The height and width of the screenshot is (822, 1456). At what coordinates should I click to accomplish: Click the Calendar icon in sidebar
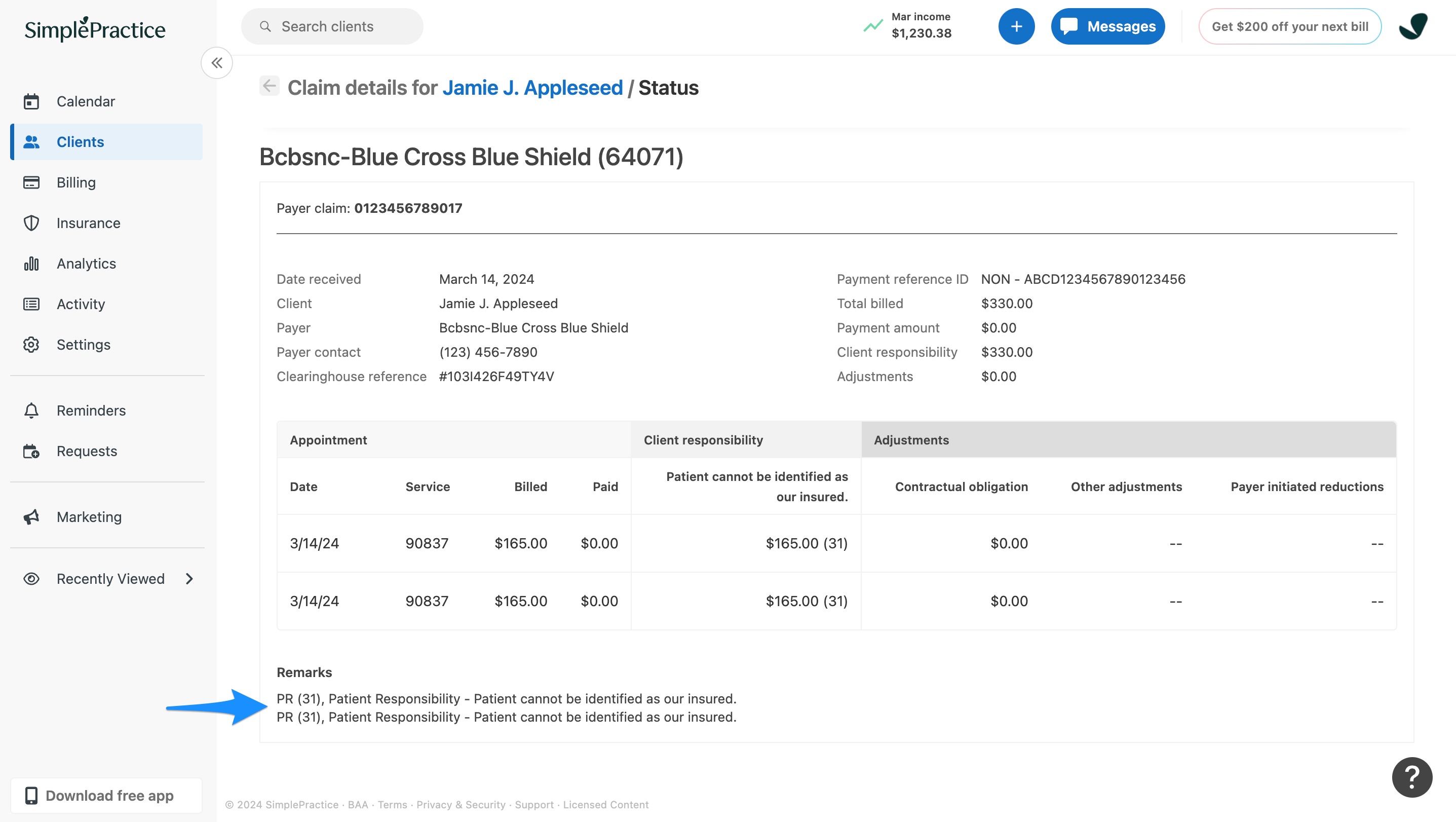tap(31, 101)
